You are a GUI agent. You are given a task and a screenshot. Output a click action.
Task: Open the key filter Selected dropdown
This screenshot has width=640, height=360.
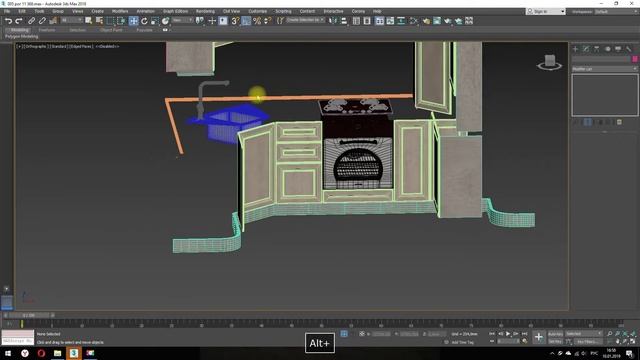point(584,333)
